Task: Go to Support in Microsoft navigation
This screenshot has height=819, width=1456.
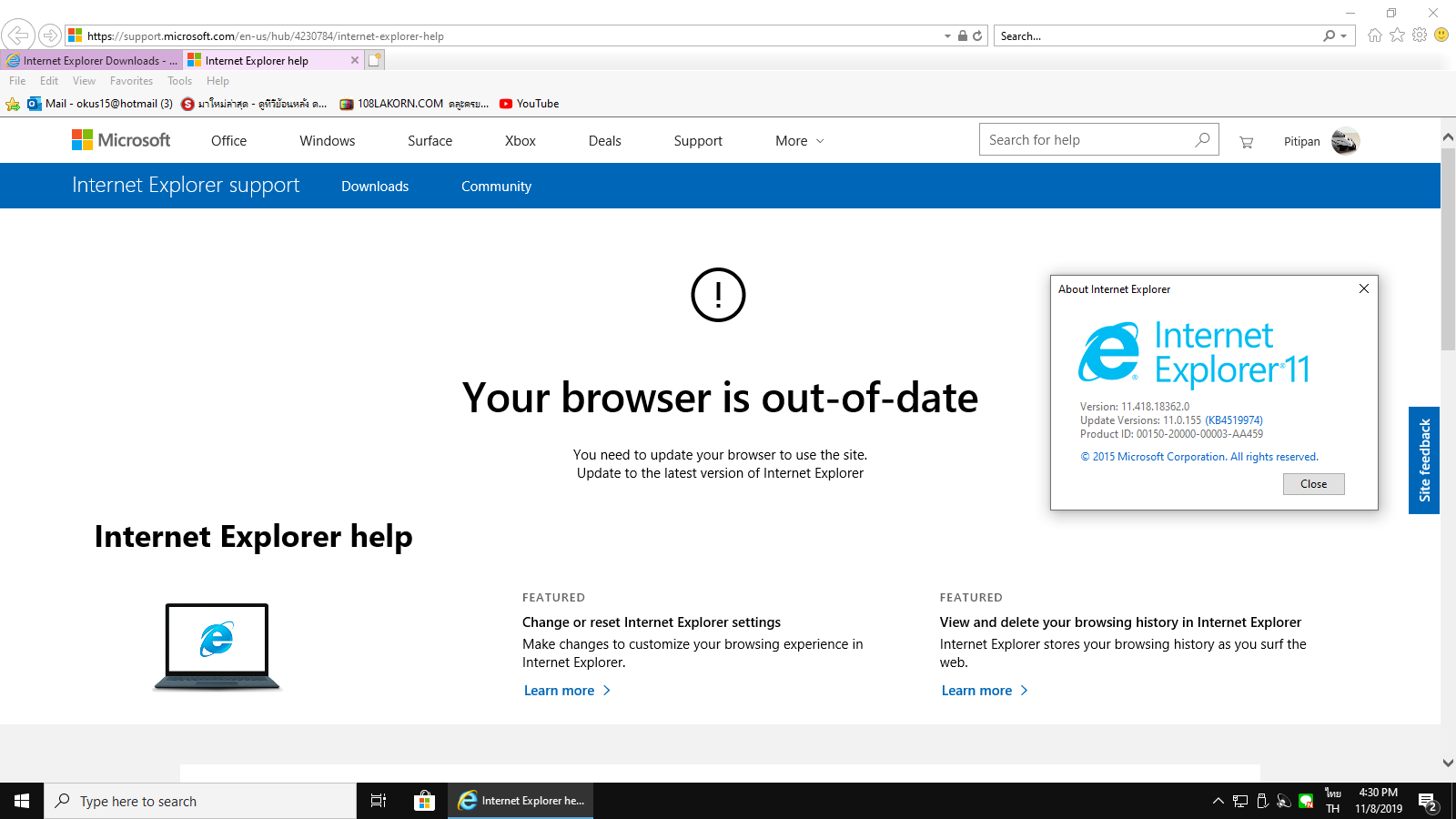Action: tap(698, 141)
